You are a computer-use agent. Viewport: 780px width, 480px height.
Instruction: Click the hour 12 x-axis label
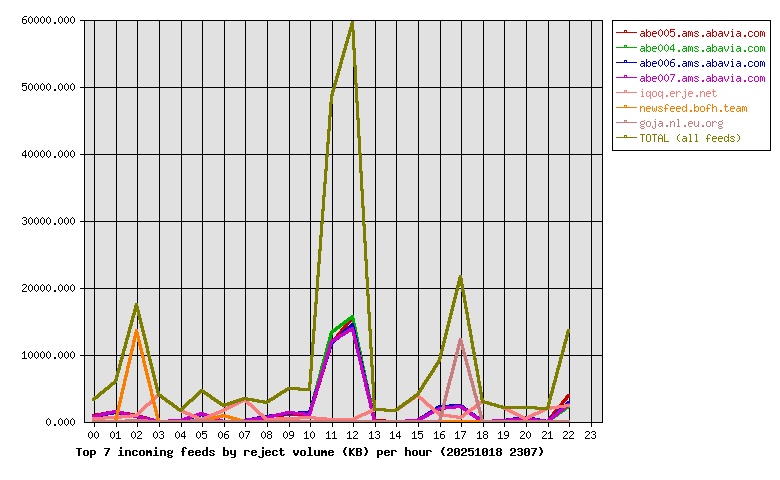point(353,435)
